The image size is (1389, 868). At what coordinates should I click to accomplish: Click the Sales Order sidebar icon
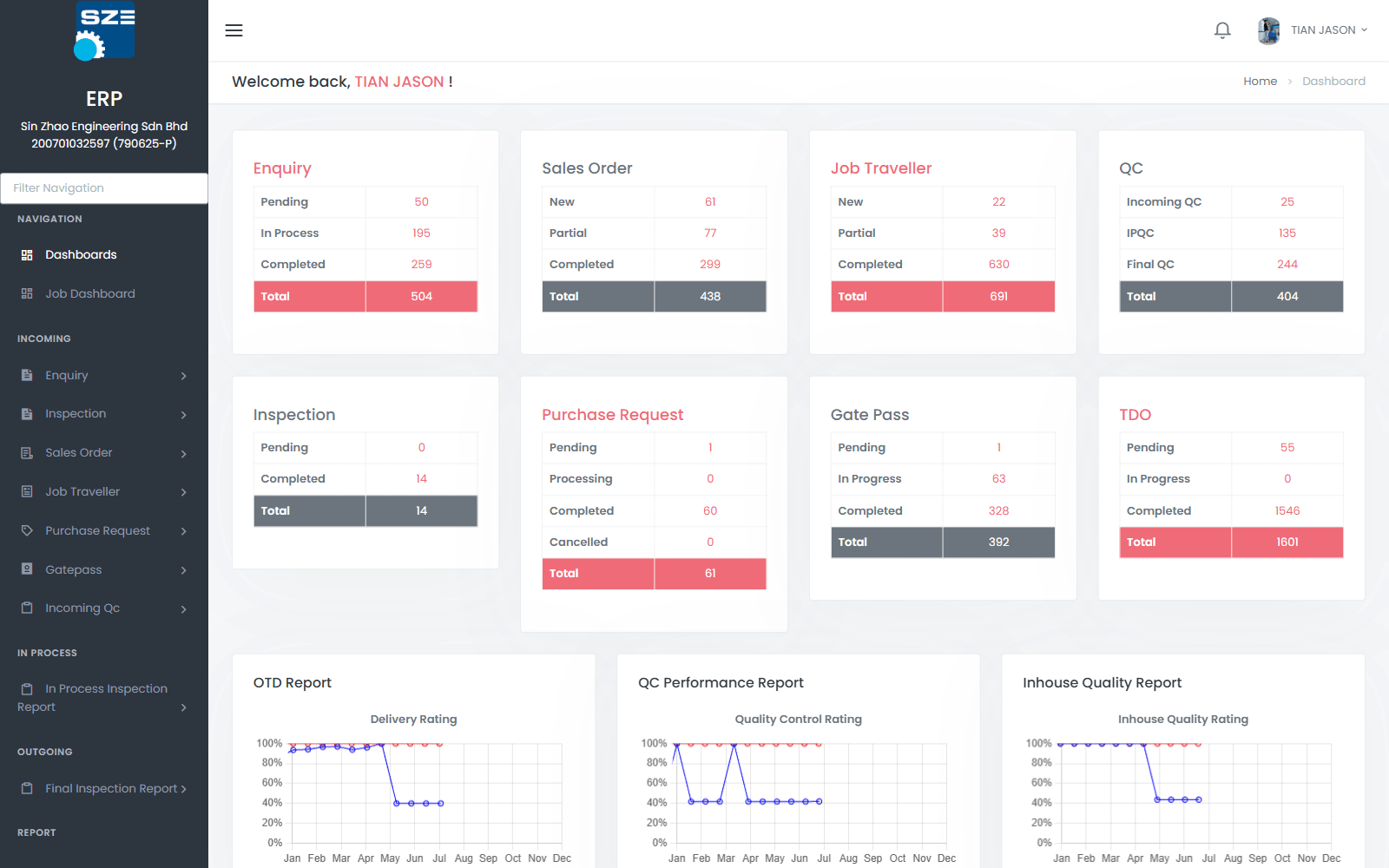coord(27,453)
